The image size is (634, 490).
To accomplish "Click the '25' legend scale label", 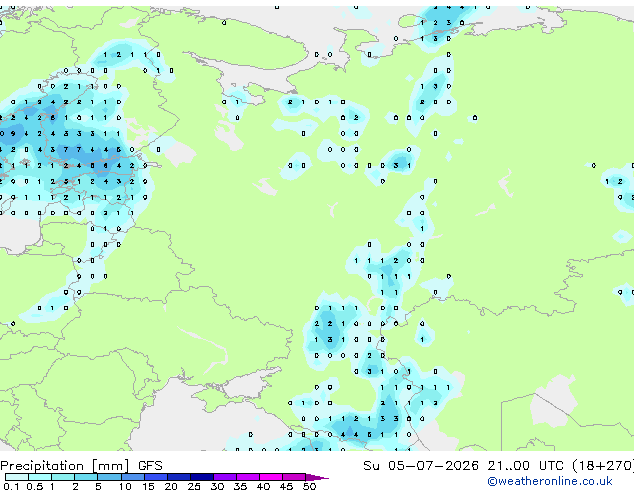I will pos(194,486).
